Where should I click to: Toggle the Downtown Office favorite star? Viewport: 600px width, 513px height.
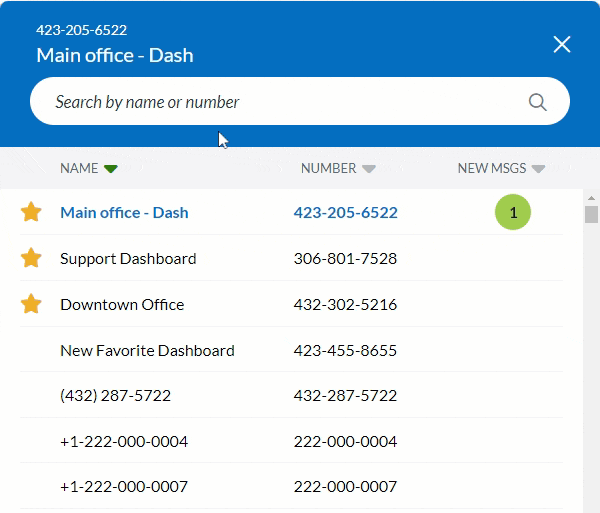click(31, 304)
